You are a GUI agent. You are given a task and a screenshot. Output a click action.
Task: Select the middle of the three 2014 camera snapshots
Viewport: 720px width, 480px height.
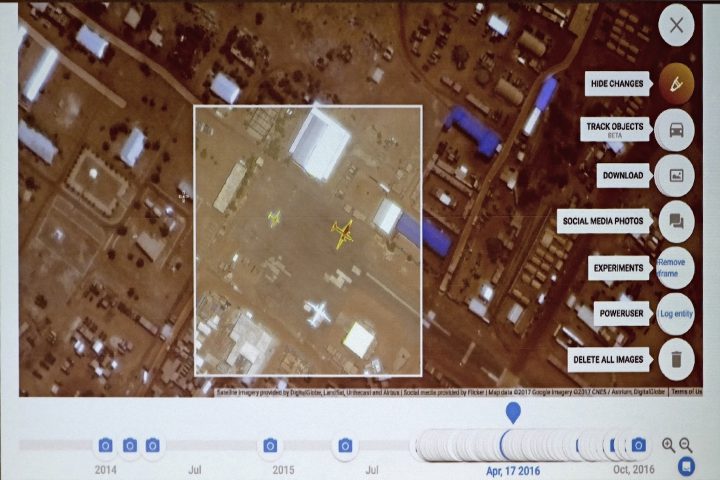tap(130, 445)
